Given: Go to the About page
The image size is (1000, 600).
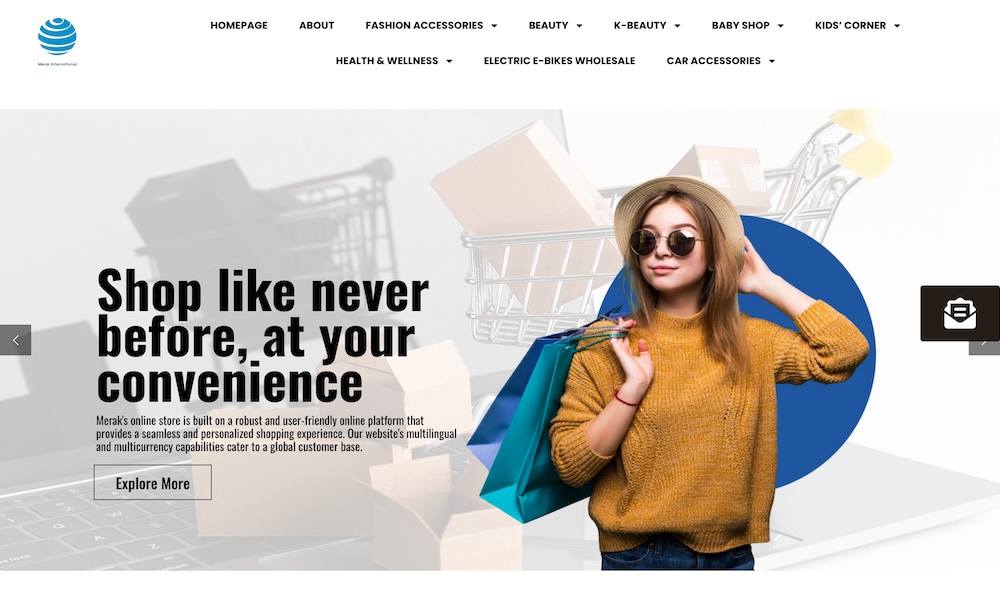Looking at the screenshot, I should pyautogui.click(x=316, y=26).
